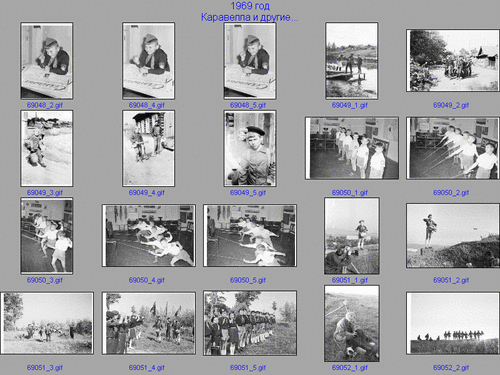
Task: Open hilltop silhouettes photo 69052_2
Action: [x=453, y=323]
